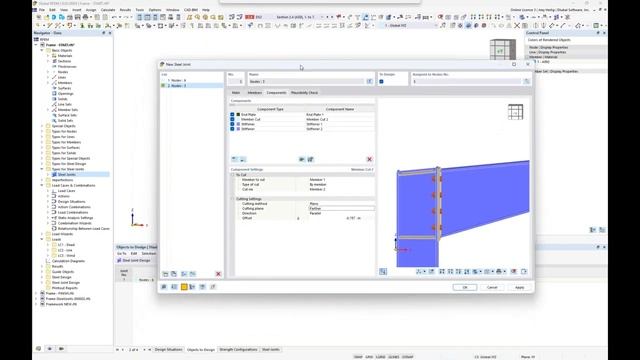The height and width of the screenshot is (360, 640).
Task: Collapse the Cutting Settings group
Action: pos(233,199)
